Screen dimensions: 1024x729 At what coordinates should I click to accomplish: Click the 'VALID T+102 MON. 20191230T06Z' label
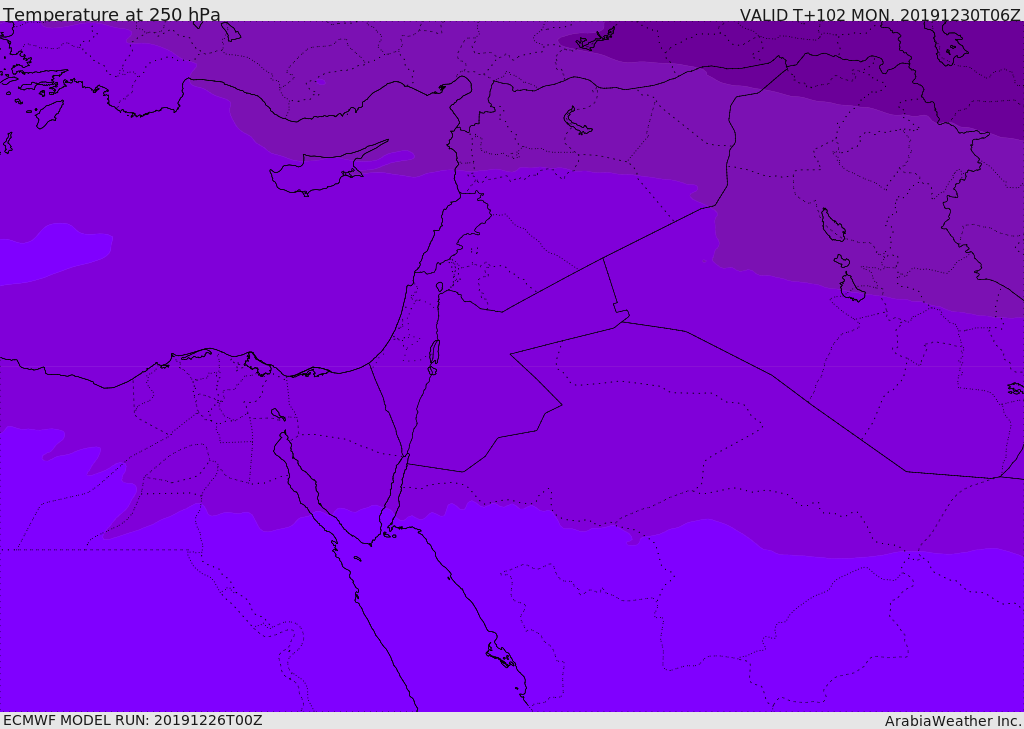pos(880,14)
